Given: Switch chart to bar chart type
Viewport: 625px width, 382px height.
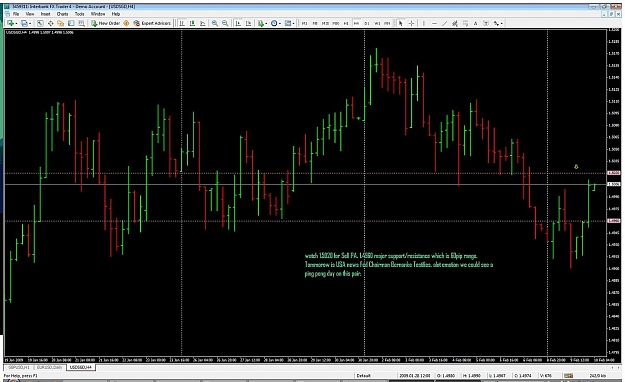Looking at the screenshot, I should coord(182,24).
